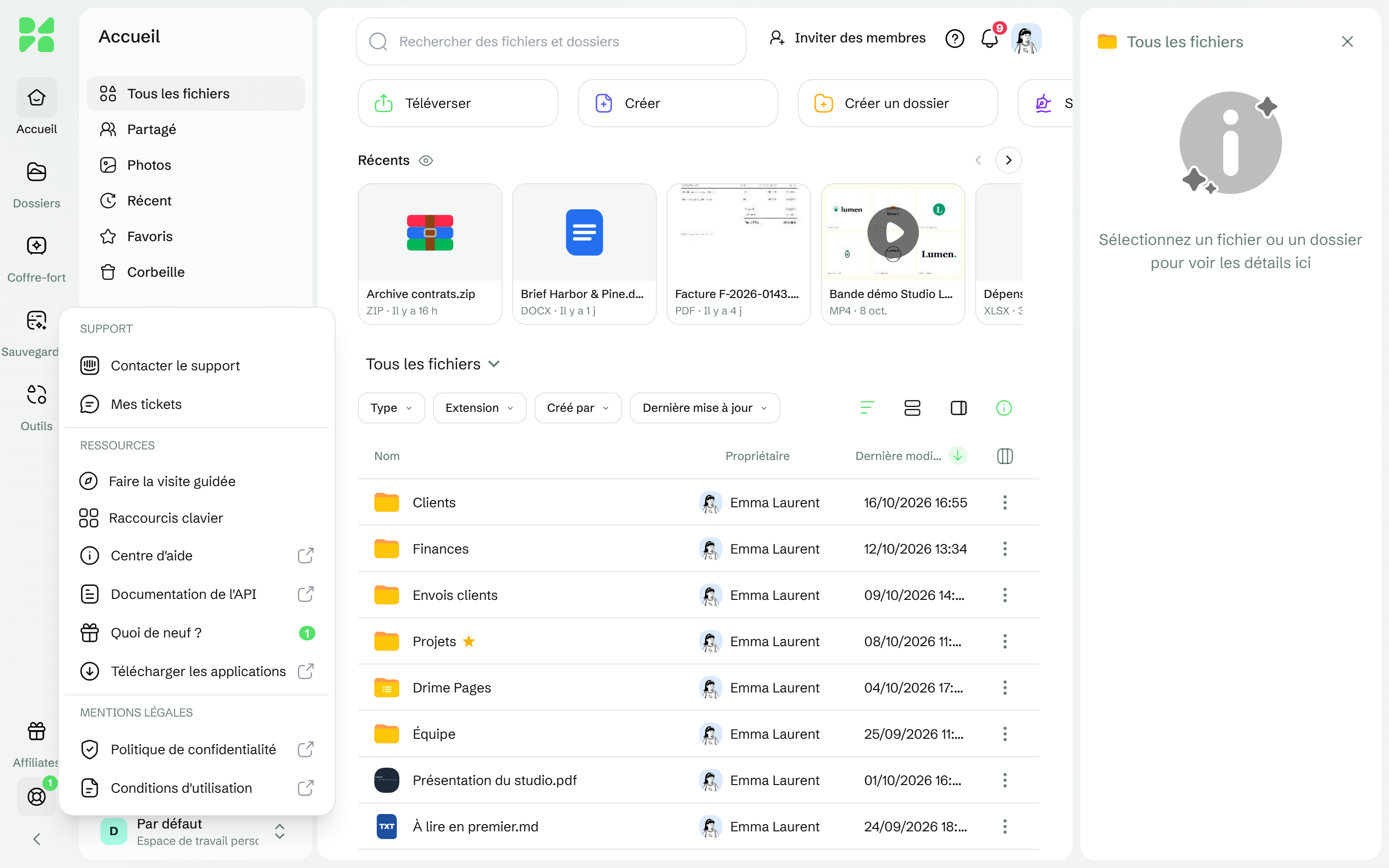Image resolution: width=1389 pixels, height=868 pixels.
Task: Open the notifications bell icon
Action: [x=990, y=39]
